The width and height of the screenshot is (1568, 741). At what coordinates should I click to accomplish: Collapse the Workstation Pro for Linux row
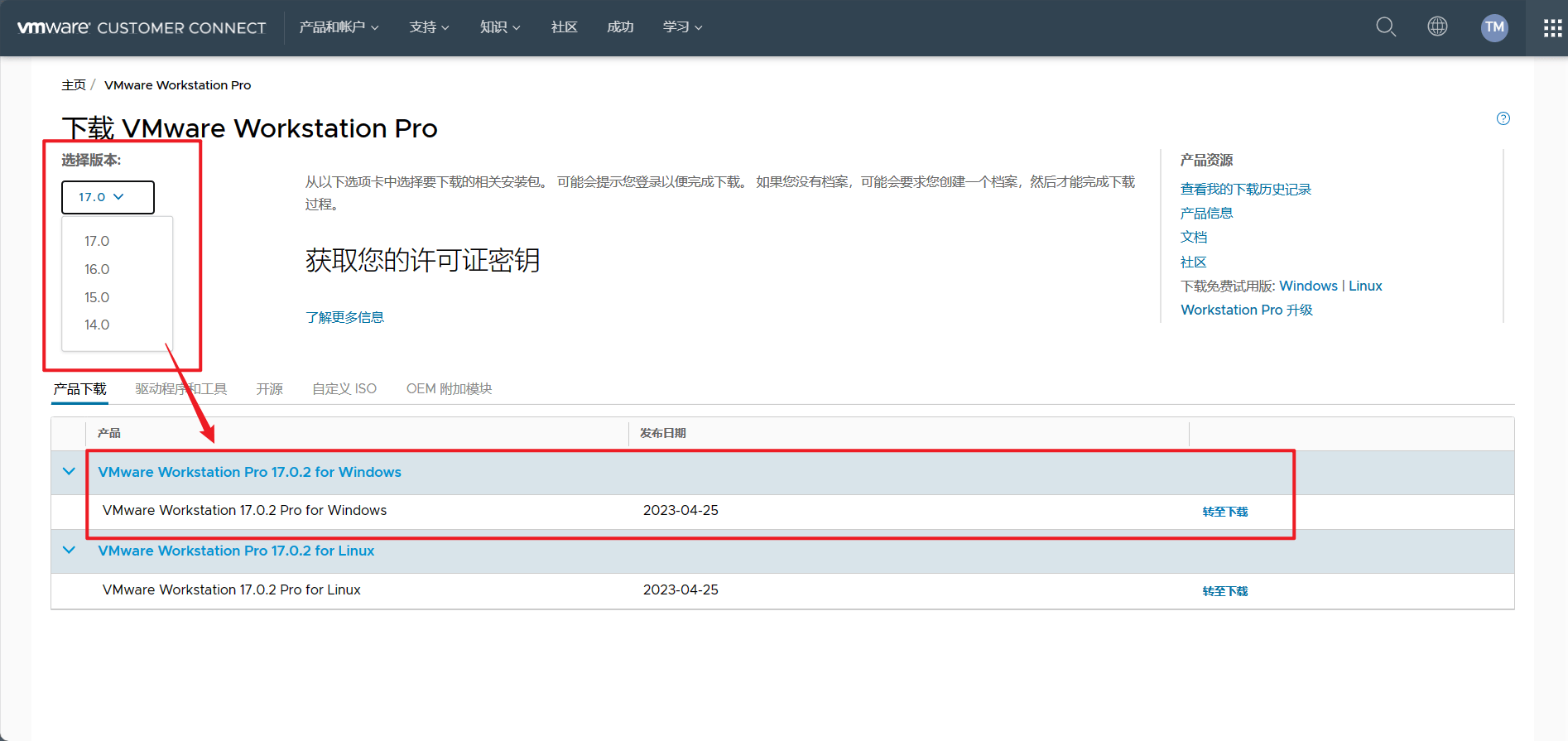[69, 551]
